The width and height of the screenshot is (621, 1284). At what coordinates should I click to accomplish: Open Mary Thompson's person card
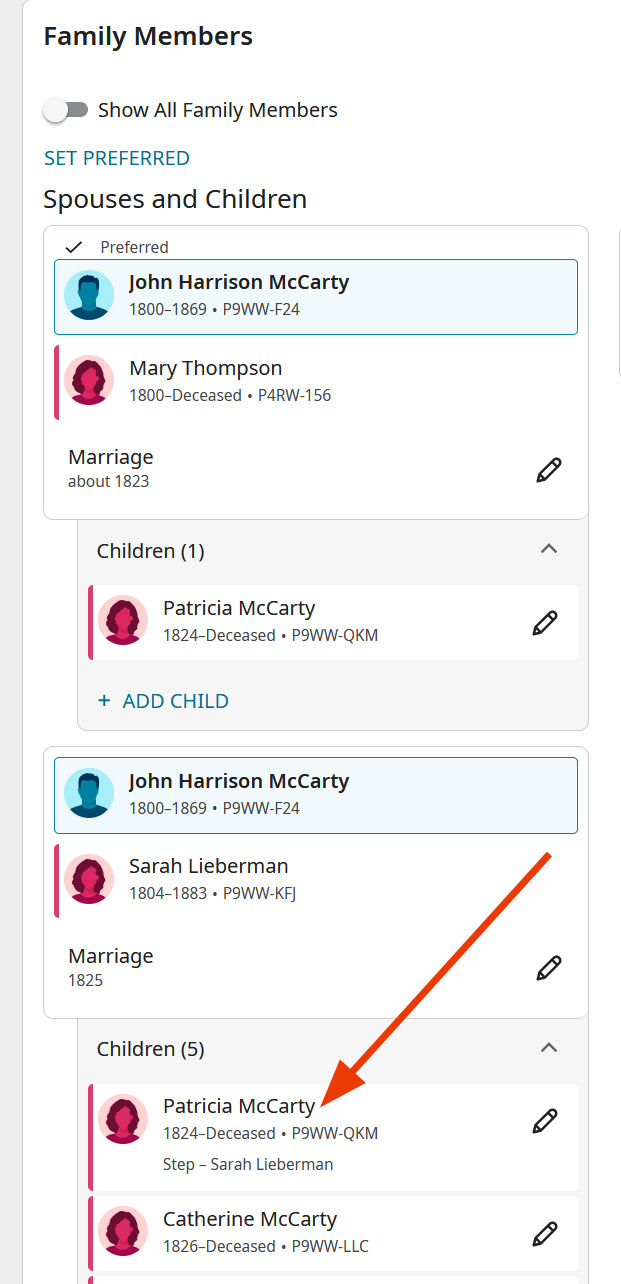pyautogui.click(x=205, y=368)
